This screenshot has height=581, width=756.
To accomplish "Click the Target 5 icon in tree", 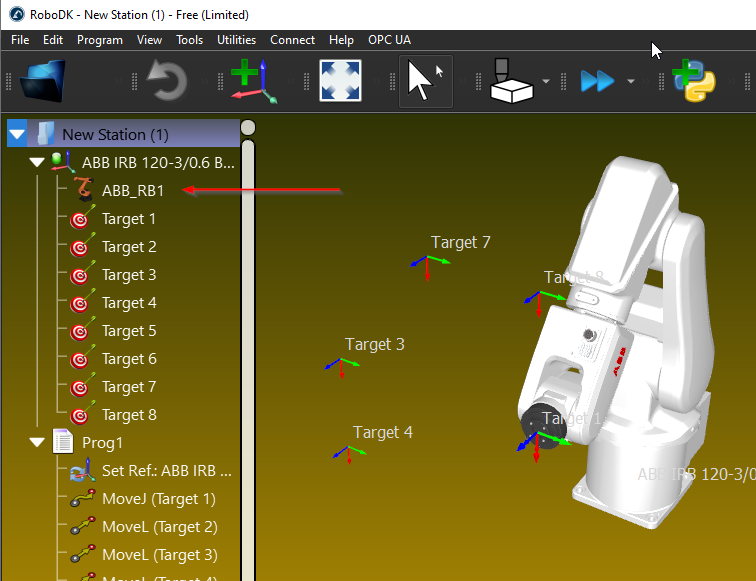I will coord(82,329).
